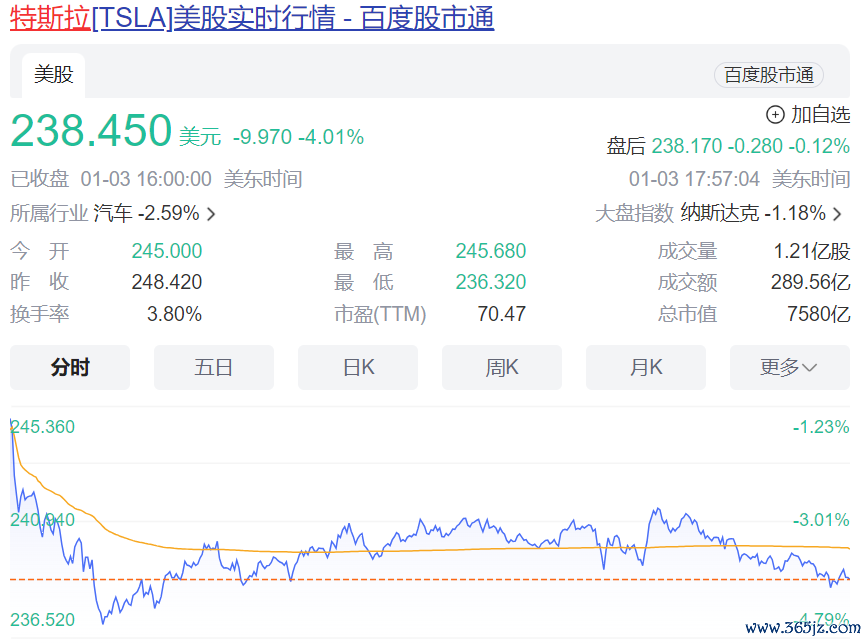Click the 总市值 value 7580亿
The image size is (868, 643).
pyautogui.click(x=819, y=314)
